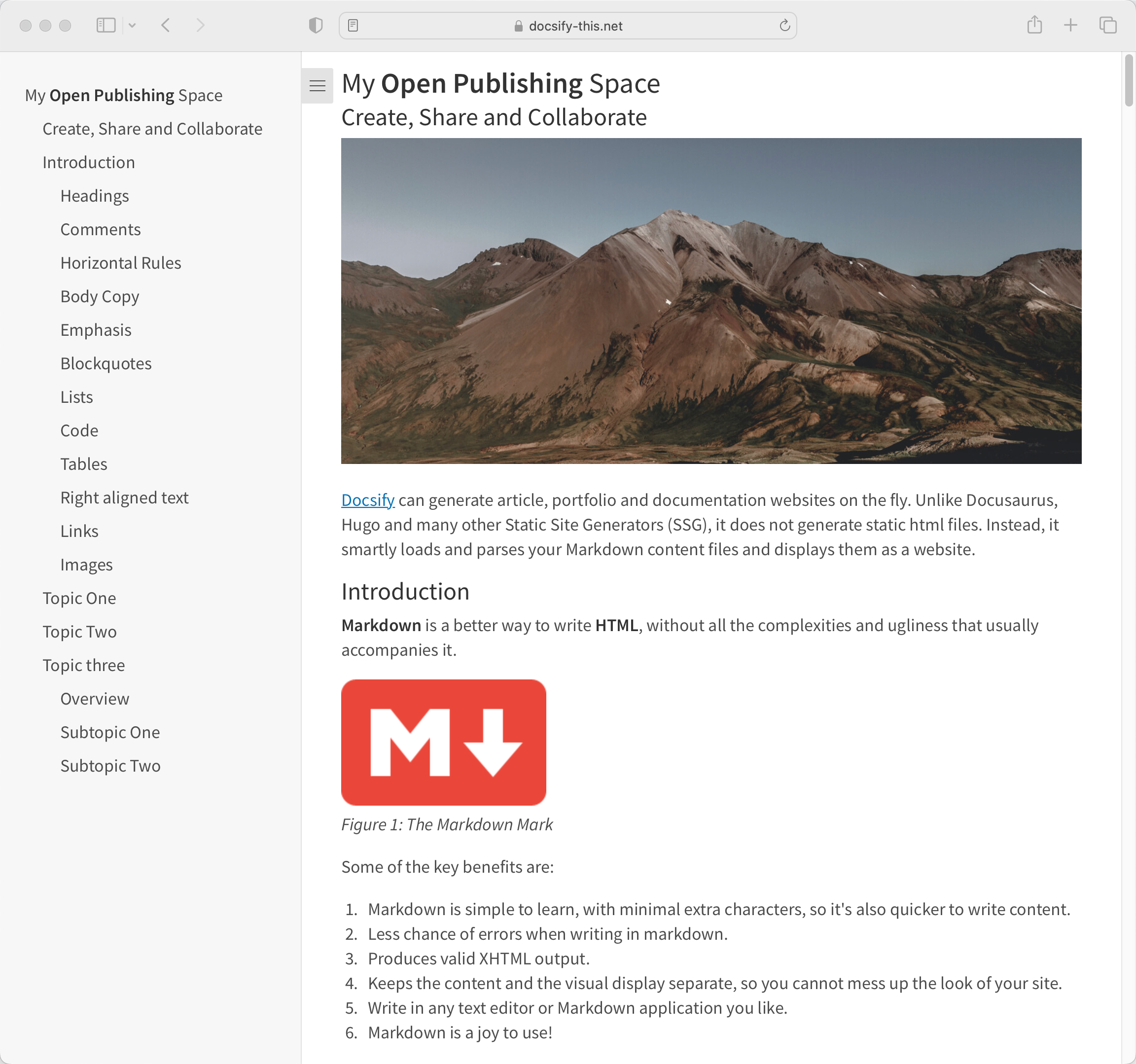The height and width of the screenshot is (1064, 1136).
Task: Click Topic One in the sidebar
Action: 79,598
